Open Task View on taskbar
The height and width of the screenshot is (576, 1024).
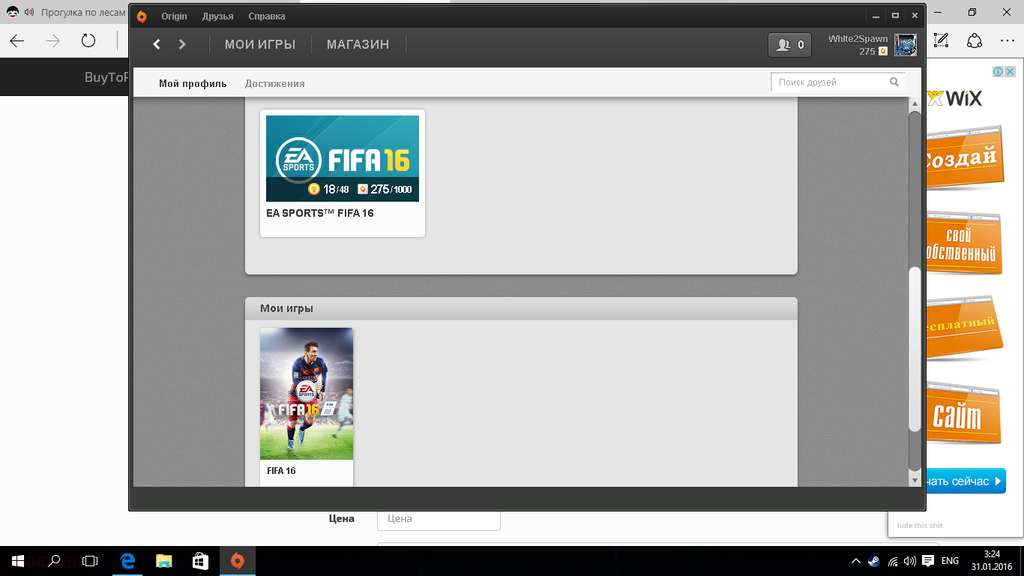pyautogui.click(x=90, y=561)
